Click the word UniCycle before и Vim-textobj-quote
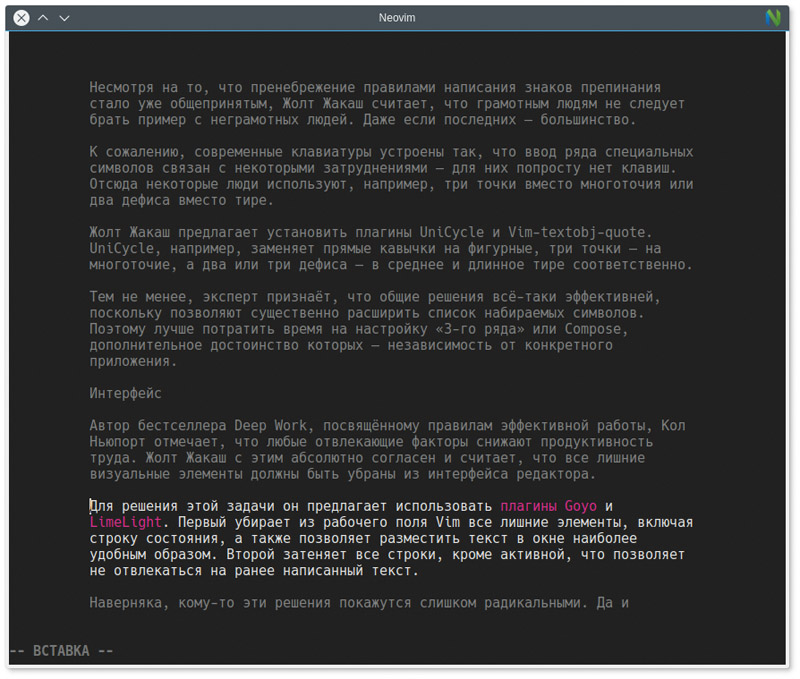800x679 pixels. pyautogui.click(x=452, y=232)
